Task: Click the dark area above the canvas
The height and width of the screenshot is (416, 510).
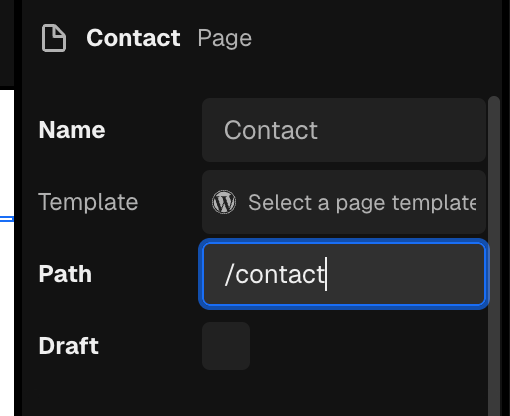Action: [x=7, y=43]
